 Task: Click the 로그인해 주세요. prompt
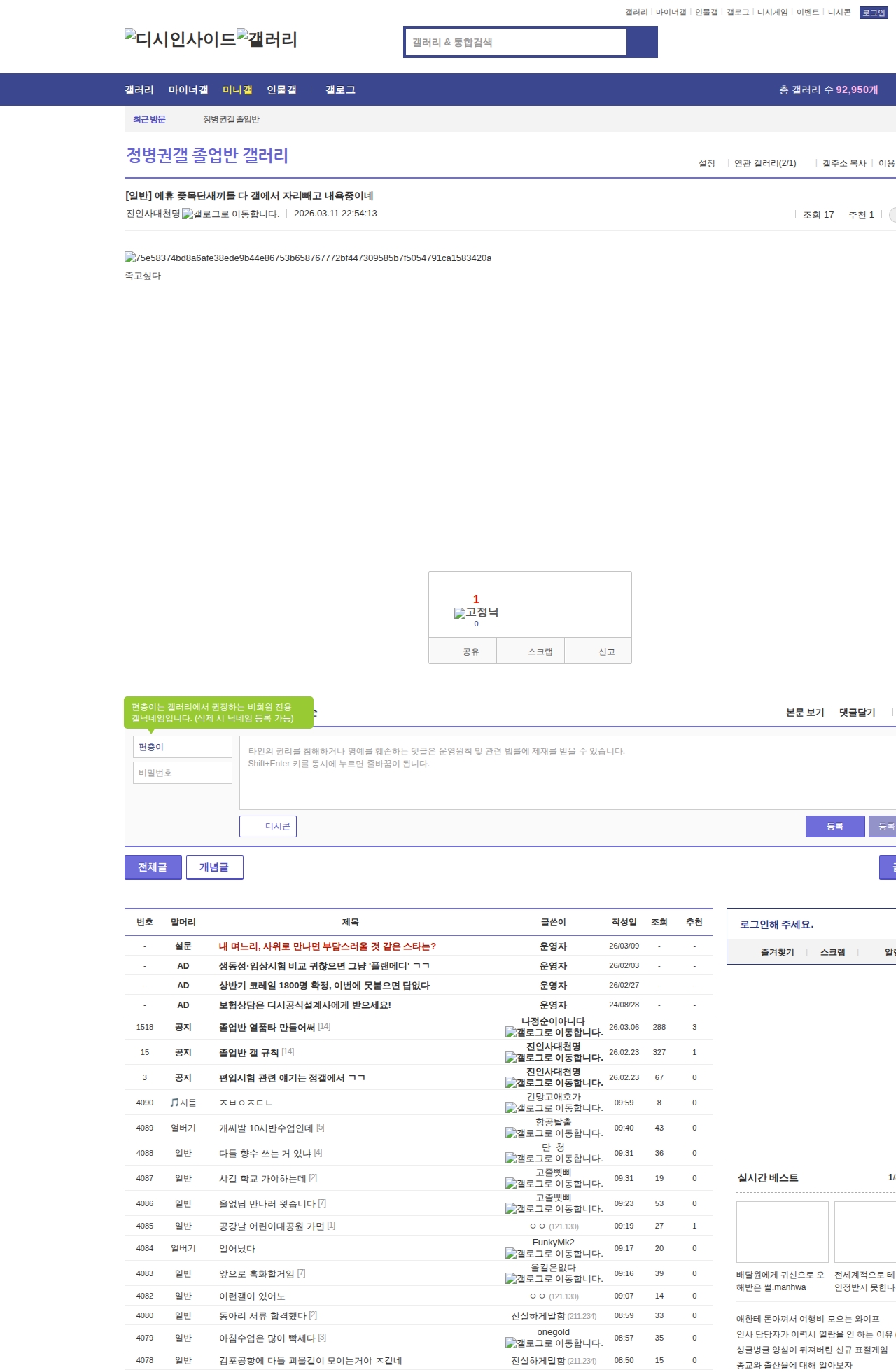[777, 925]
